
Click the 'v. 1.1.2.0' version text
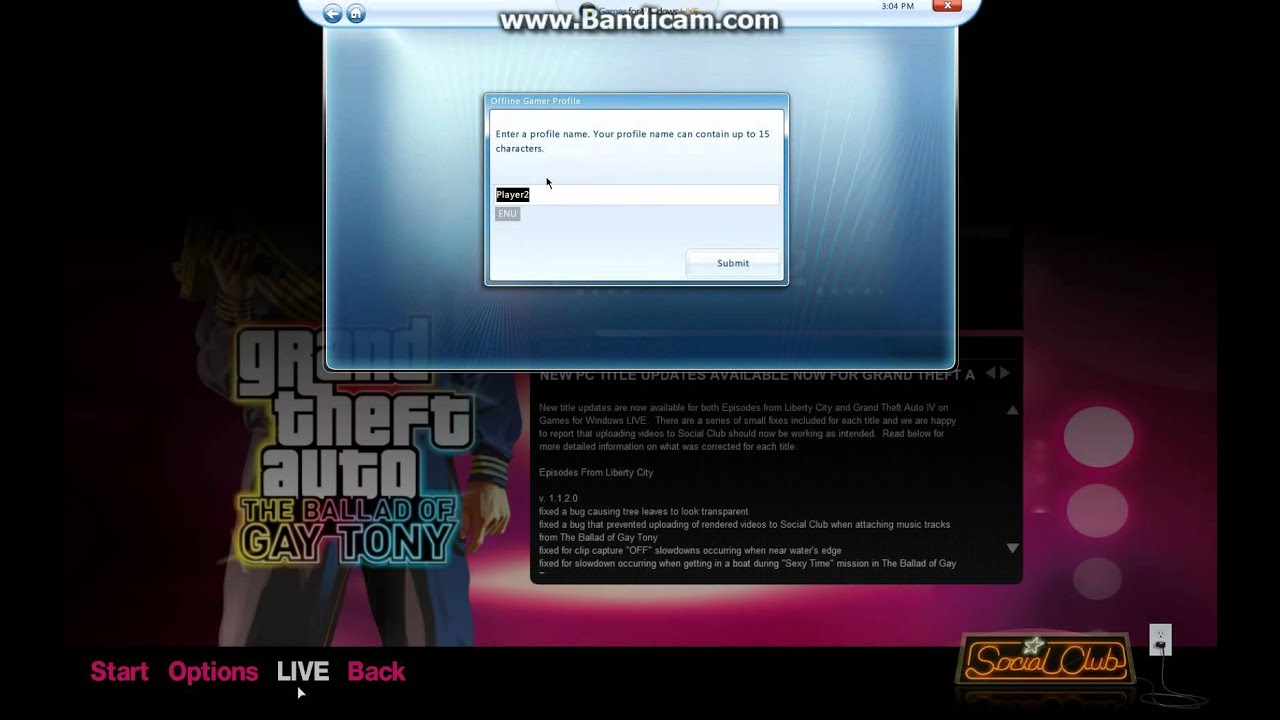(x=558, y=498)
